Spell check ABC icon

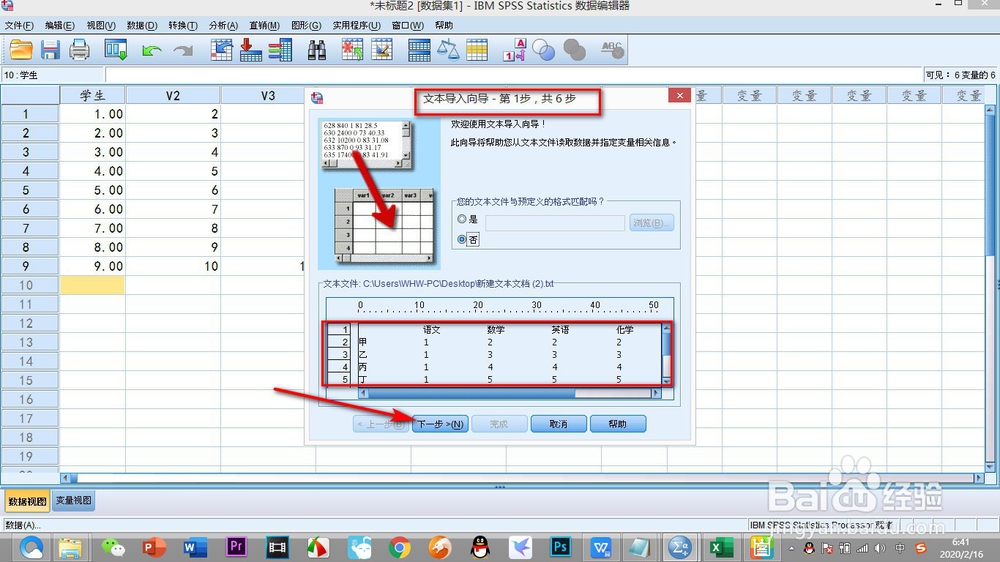[612, 50]
